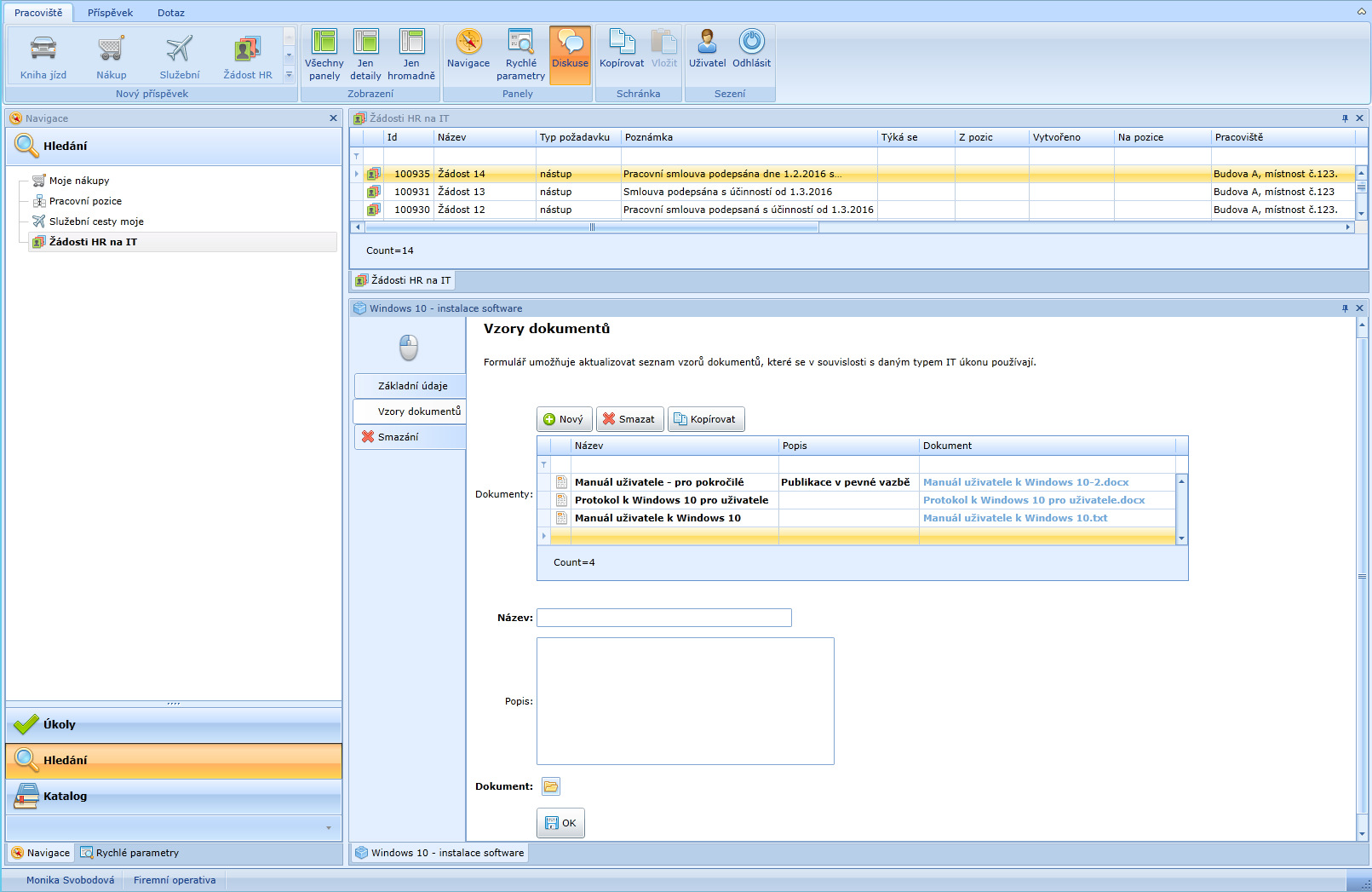Screen dimensions: 1372x892
Task: Pin the Žádosti HR na IT panel
Action: pyautogui.click(x=1345, y=118)
